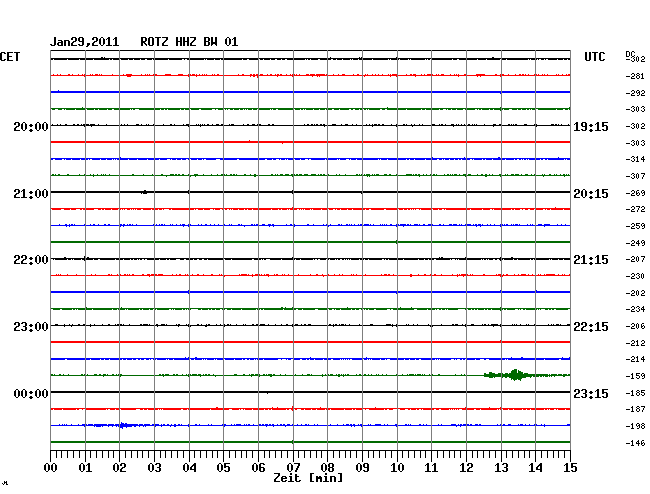Click the CET timezone label
This screenshot has width=650, height=494.
click(x=10, y=57)
